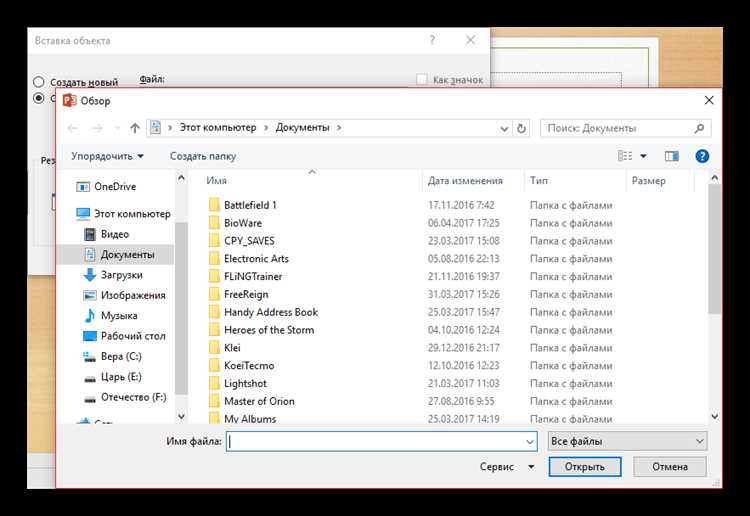The image size is (750, 516).
Task: Close the Вставка объекта dialog
Action: point(471,40)
